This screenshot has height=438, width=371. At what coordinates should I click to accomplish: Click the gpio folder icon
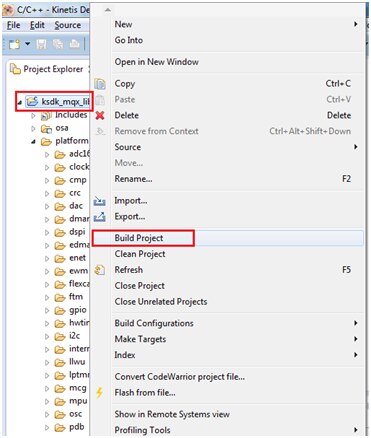(60, 311)
